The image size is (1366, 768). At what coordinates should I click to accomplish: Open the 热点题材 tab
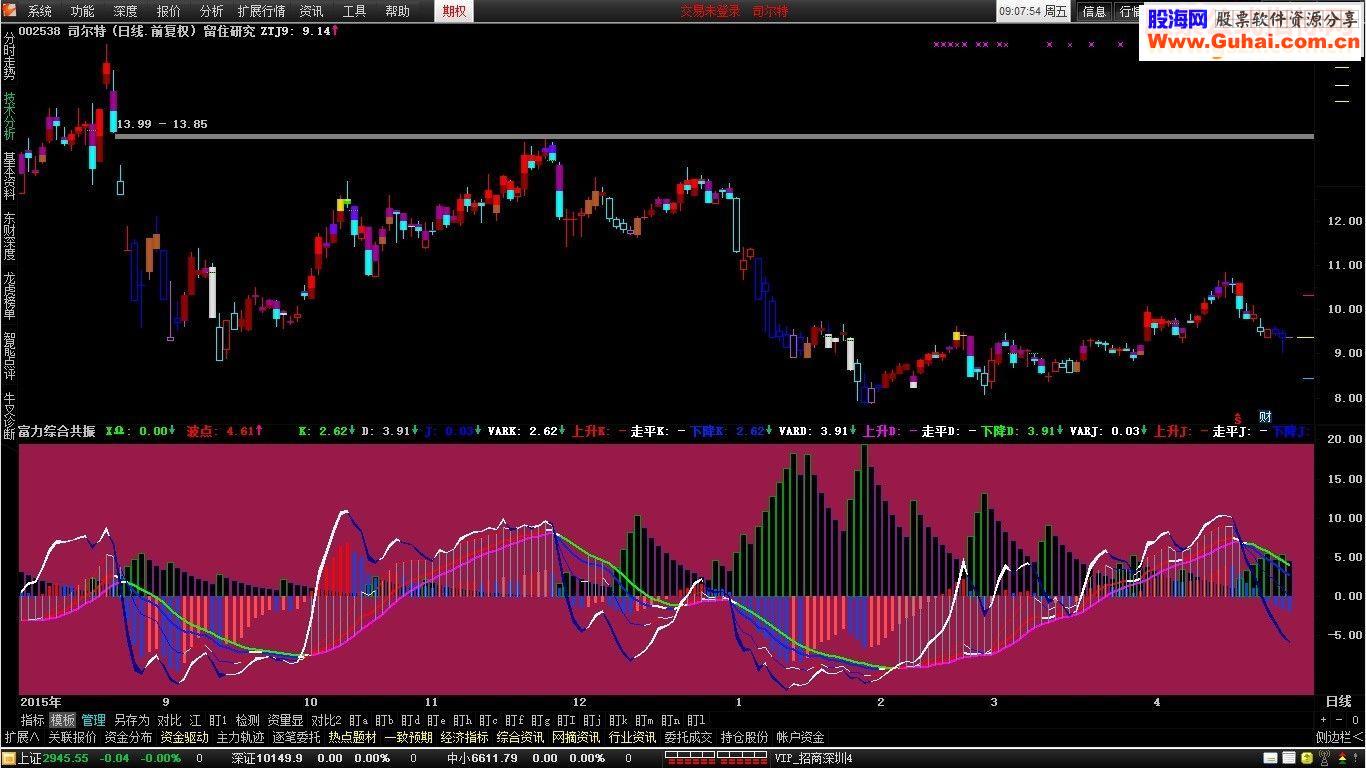[x=352, y=737]
